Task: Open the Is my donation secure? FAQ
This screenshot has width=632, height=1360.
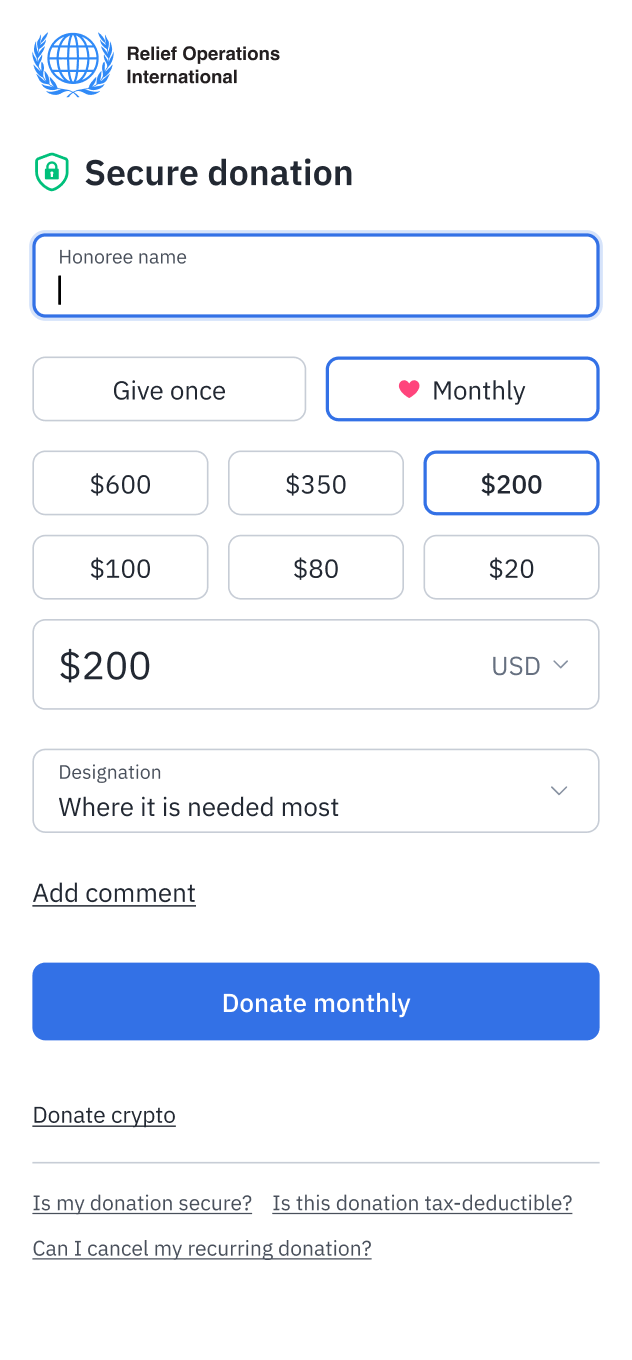Action: pos(142,1203)
